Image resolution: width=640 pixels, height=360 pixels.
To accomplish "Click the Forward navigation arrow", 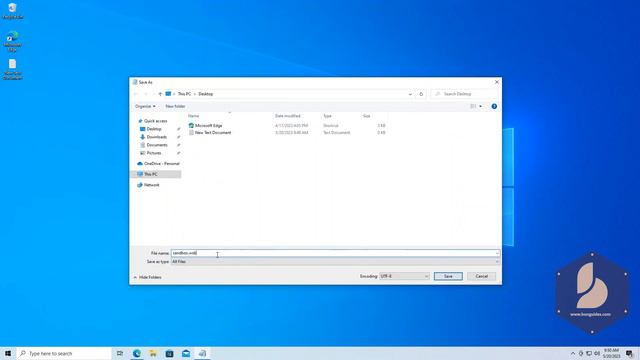I will pos(145,94).
